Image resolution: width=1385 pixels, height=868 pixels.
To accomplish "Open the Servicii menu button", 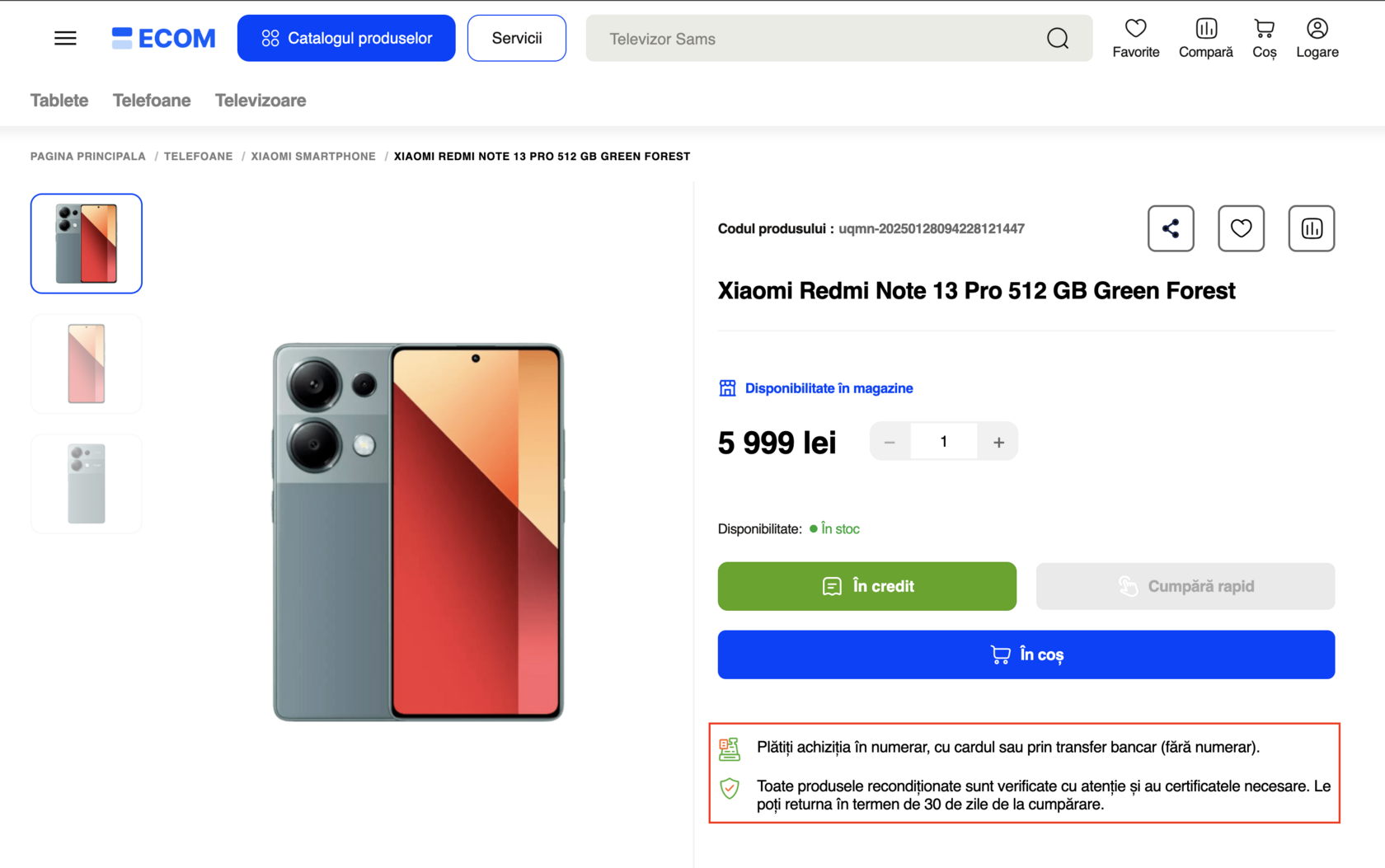I will coord(517,38).
